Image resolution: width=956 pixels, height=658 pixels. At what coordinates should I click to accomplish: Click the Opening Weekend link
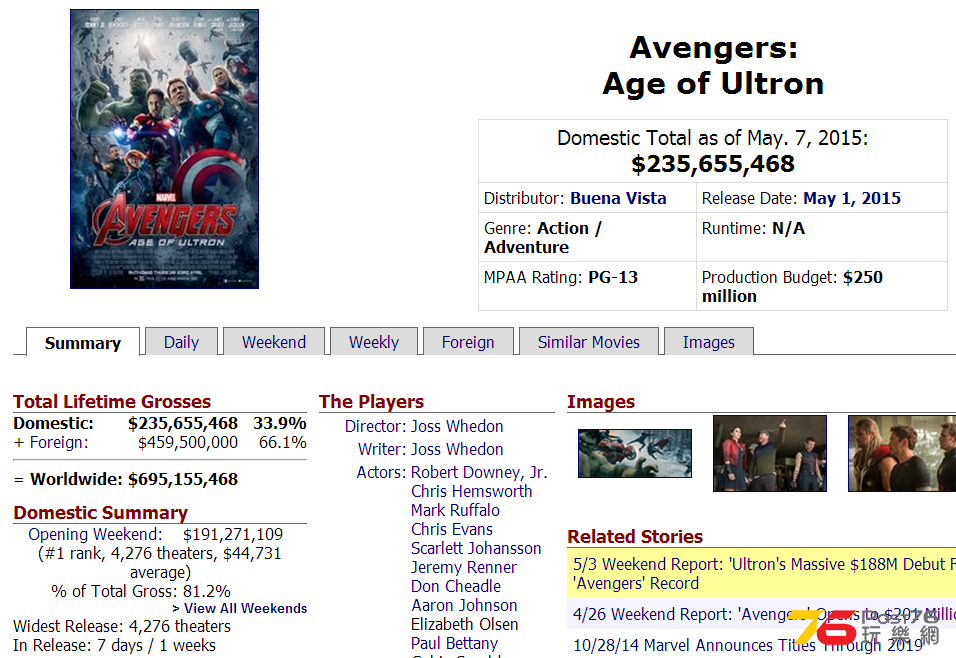pos(95,534)
